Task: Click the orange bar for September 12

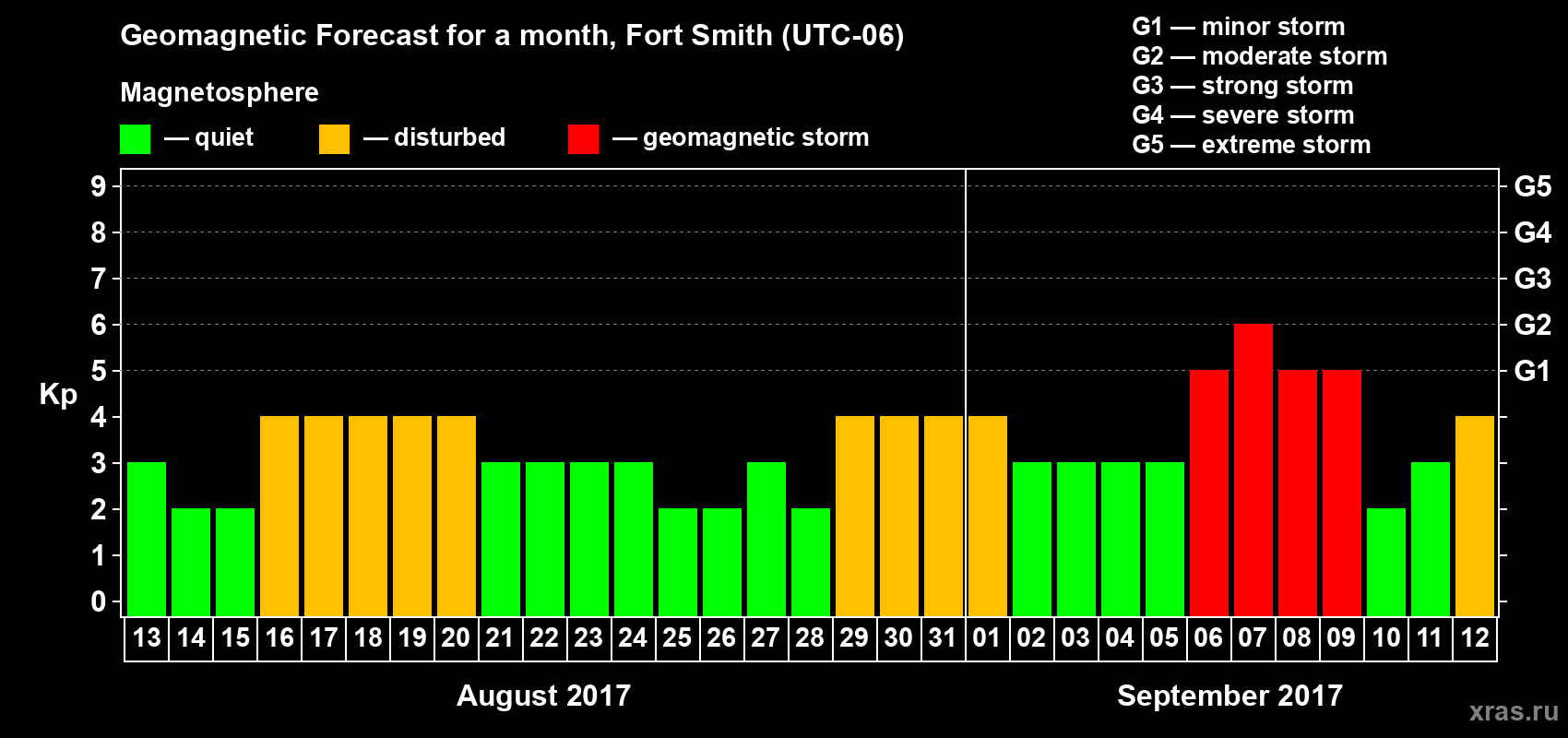Action: click(x=1475, y=517)
